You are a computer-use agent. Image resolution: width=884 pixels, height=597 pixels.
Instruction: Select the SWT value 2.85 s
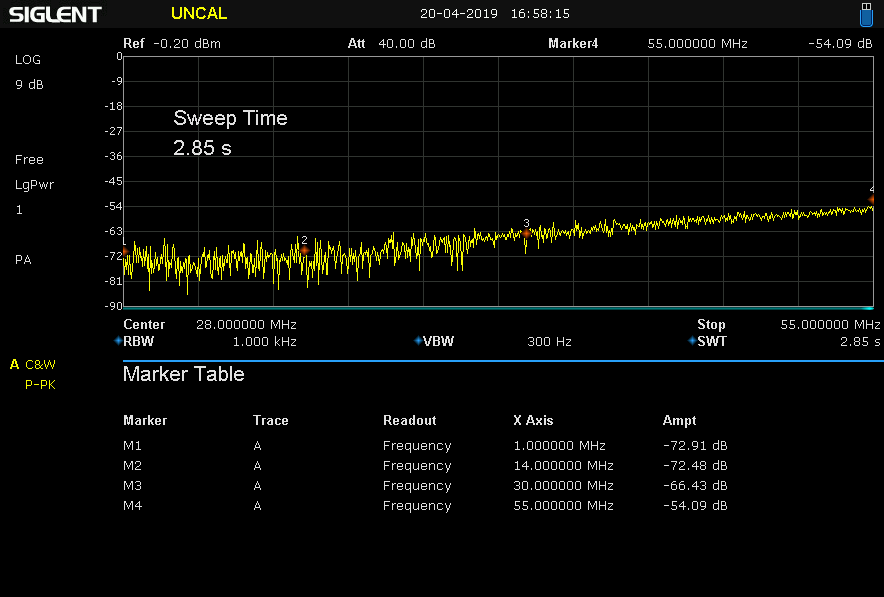[x=860, y=342]
